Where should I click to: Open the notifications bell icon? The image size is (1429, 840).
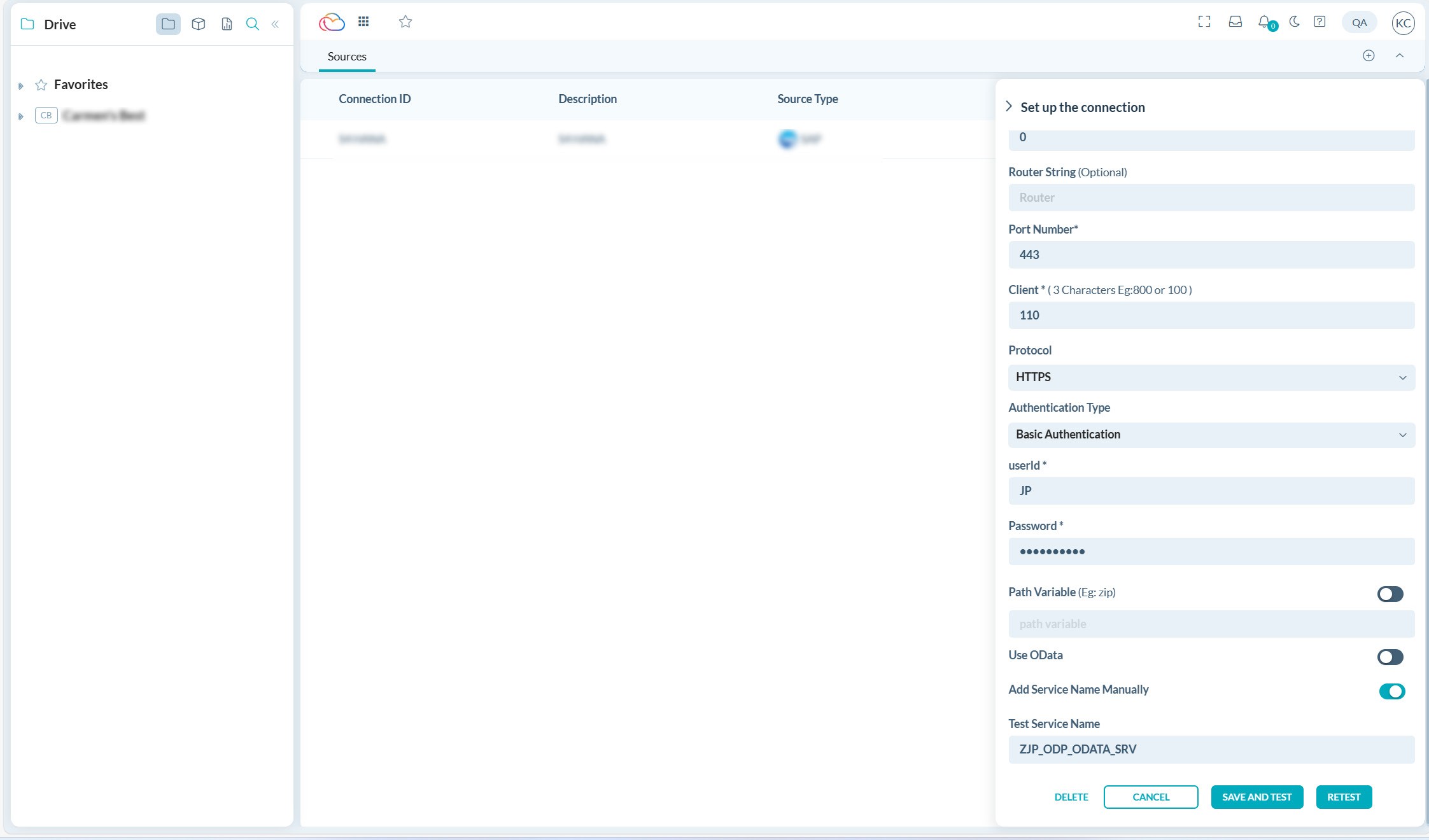(x=1264, y=22)
